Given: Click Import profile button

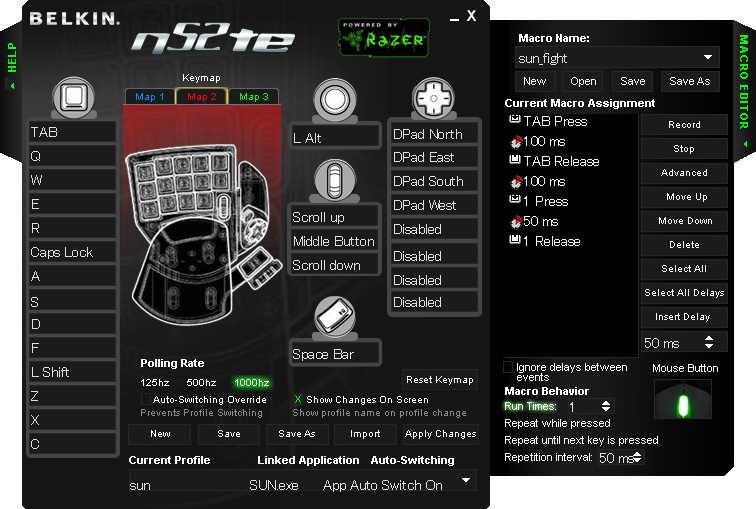Looking at the screenshot, I should coord(365,434).
